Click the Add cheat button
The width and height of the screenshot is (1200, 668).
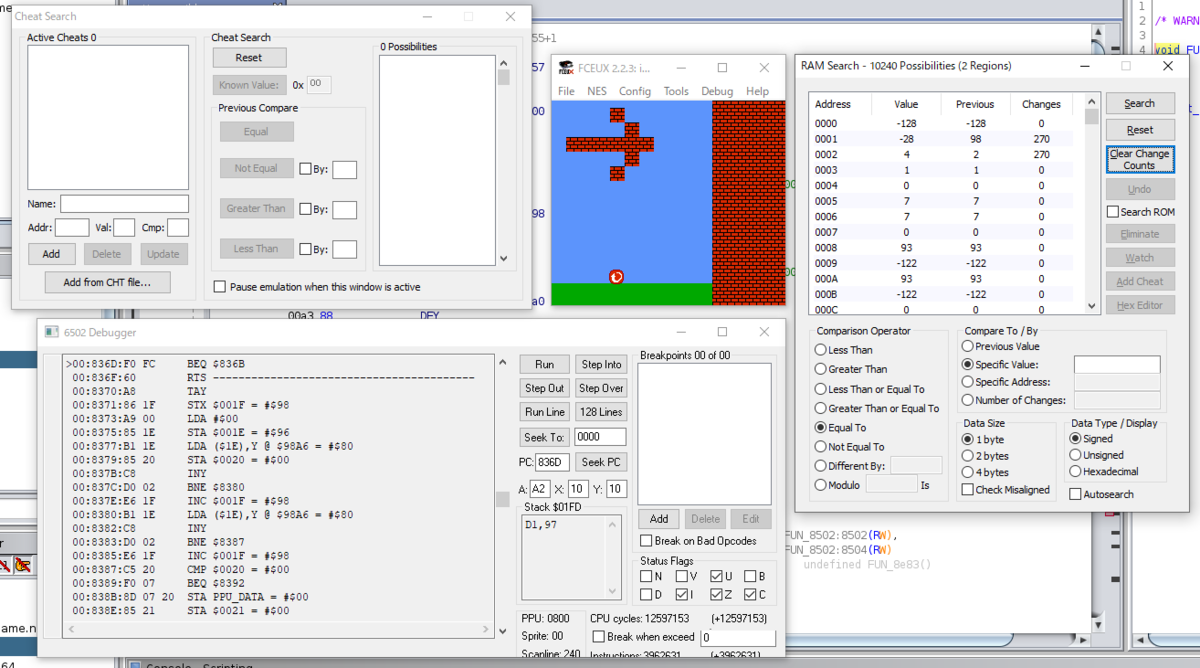tap(52, 254)
